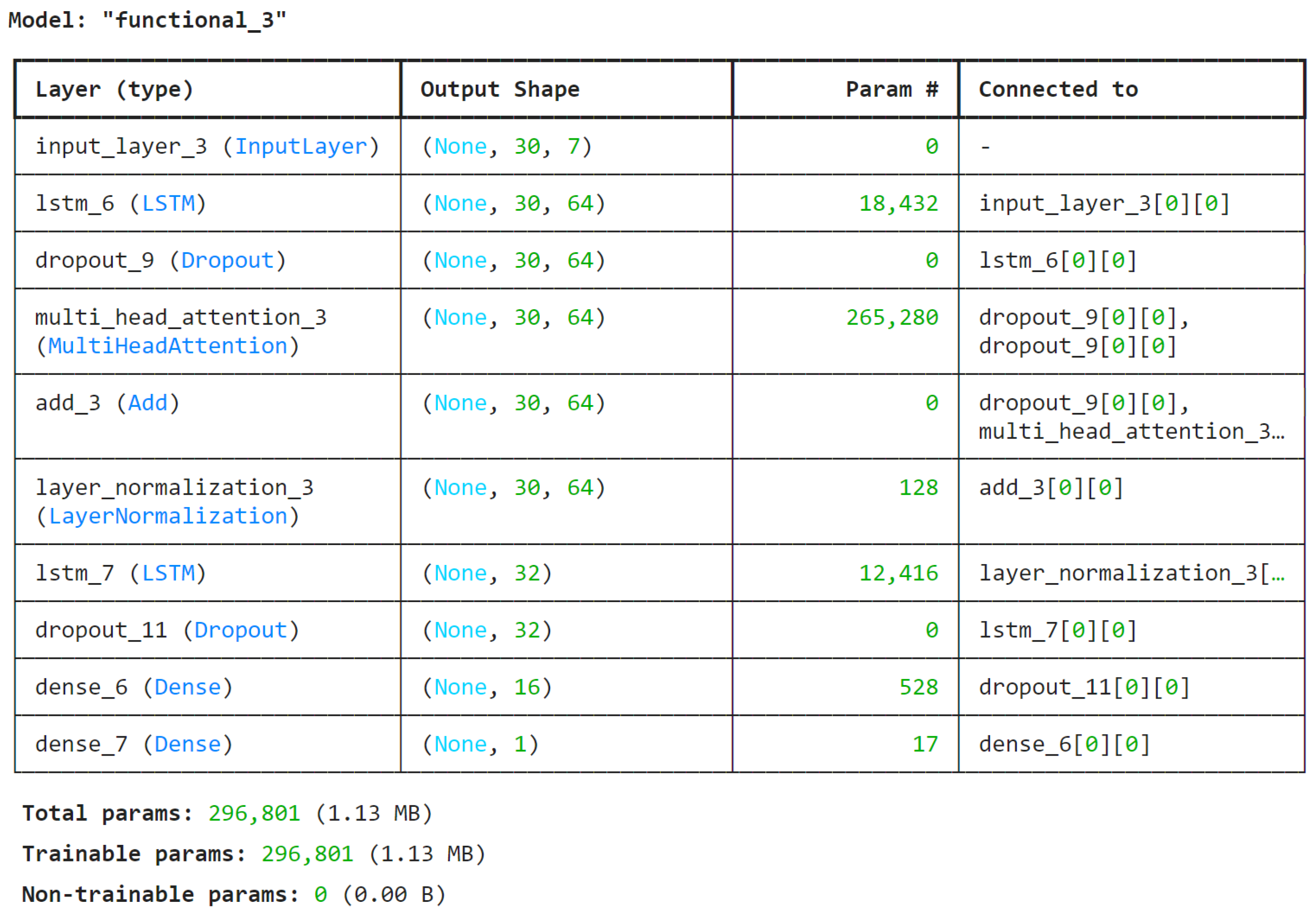Click the param count for input_layer_3
Image resolution: width=1316 pixels, height=913 pixels.
pyautogui.click(x=932, y=147)
